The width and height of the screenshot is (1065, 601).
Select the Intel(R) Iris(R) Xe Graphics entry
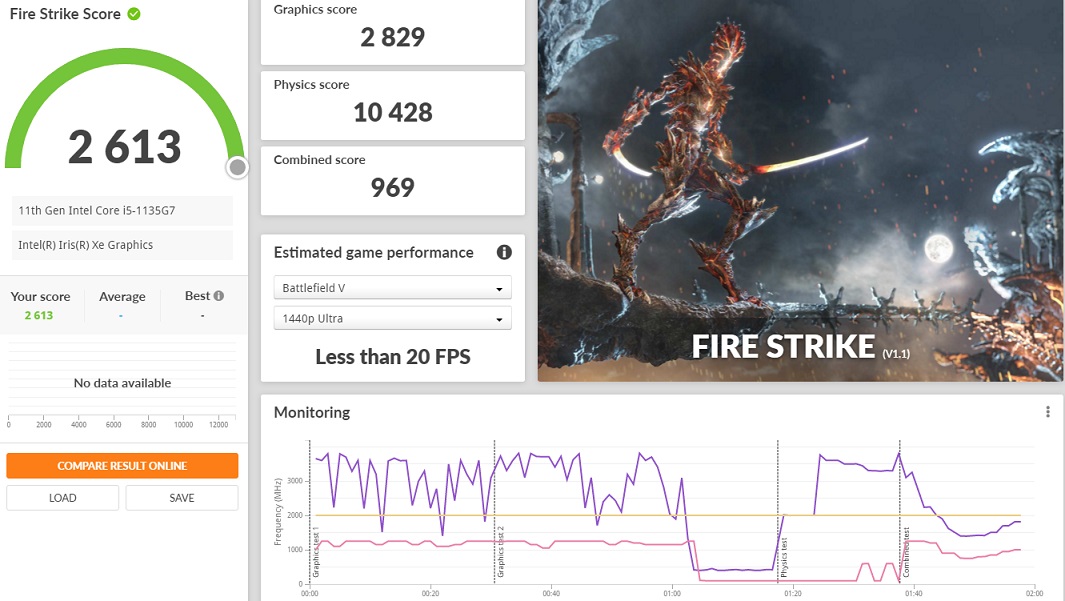122,245
